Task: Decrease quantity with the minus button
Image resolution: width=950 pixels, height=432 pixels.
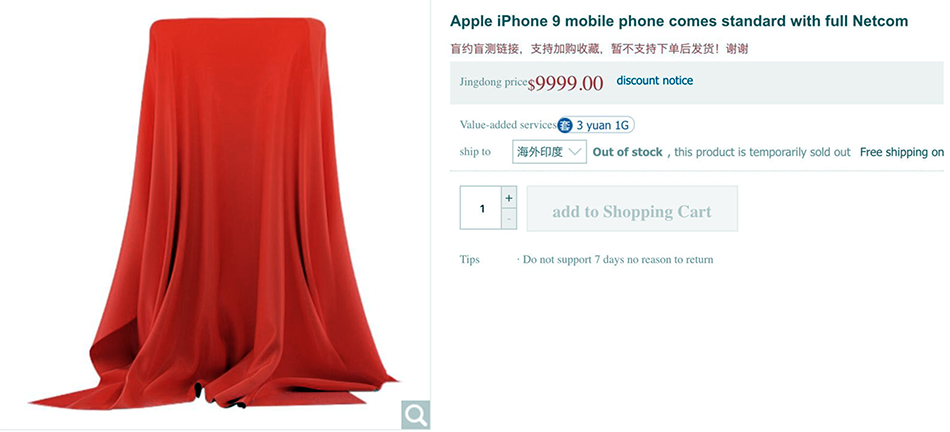Action: (x=509, y=219)
